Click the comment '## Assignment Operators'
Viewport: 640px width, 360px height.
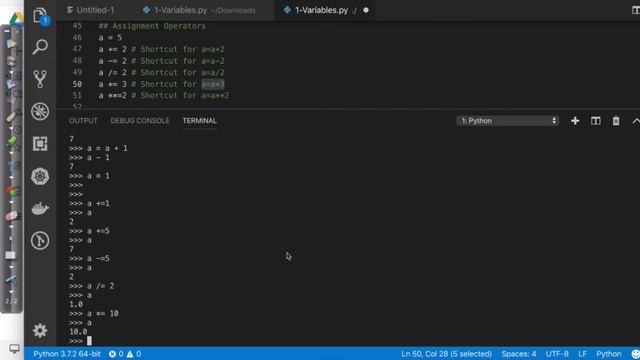click(x=152, y=26)
